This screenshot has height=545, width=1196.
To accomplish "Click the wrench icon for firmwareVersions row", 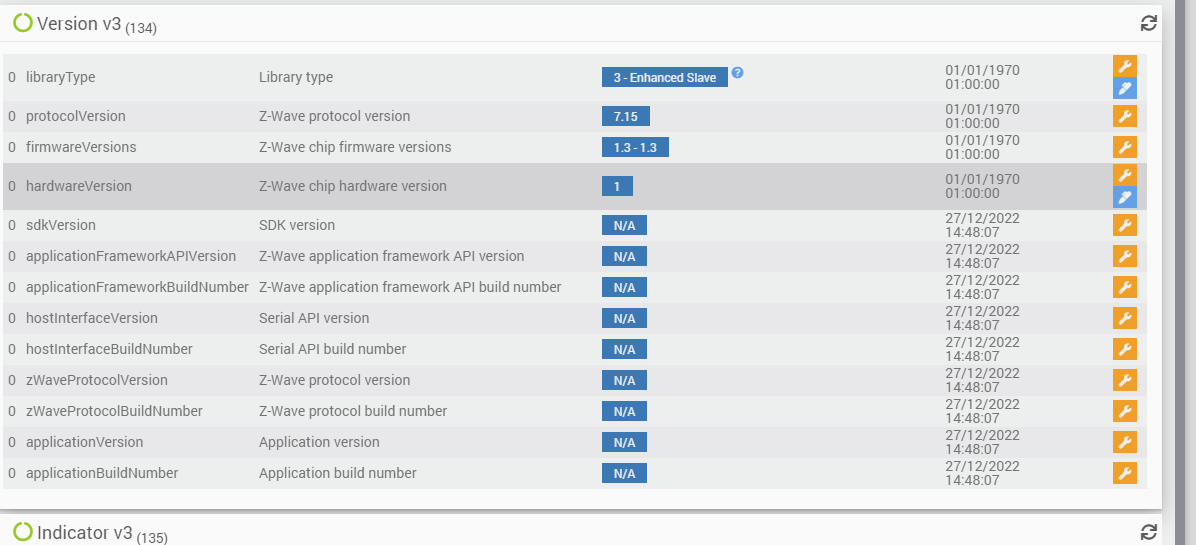I will [1125, 147].
